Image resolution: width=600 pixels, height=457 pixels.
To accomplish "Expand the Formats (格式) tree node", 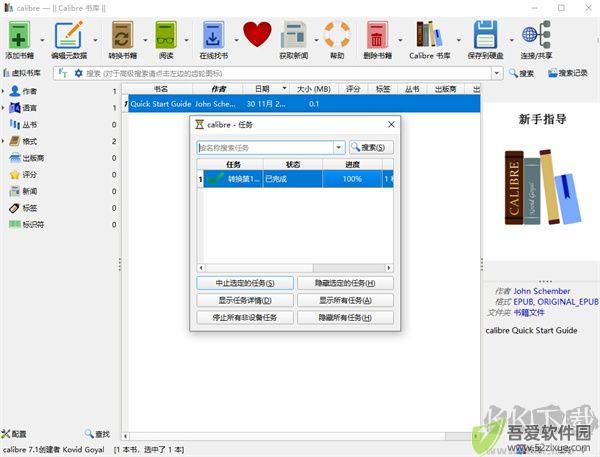I will 3,141.
